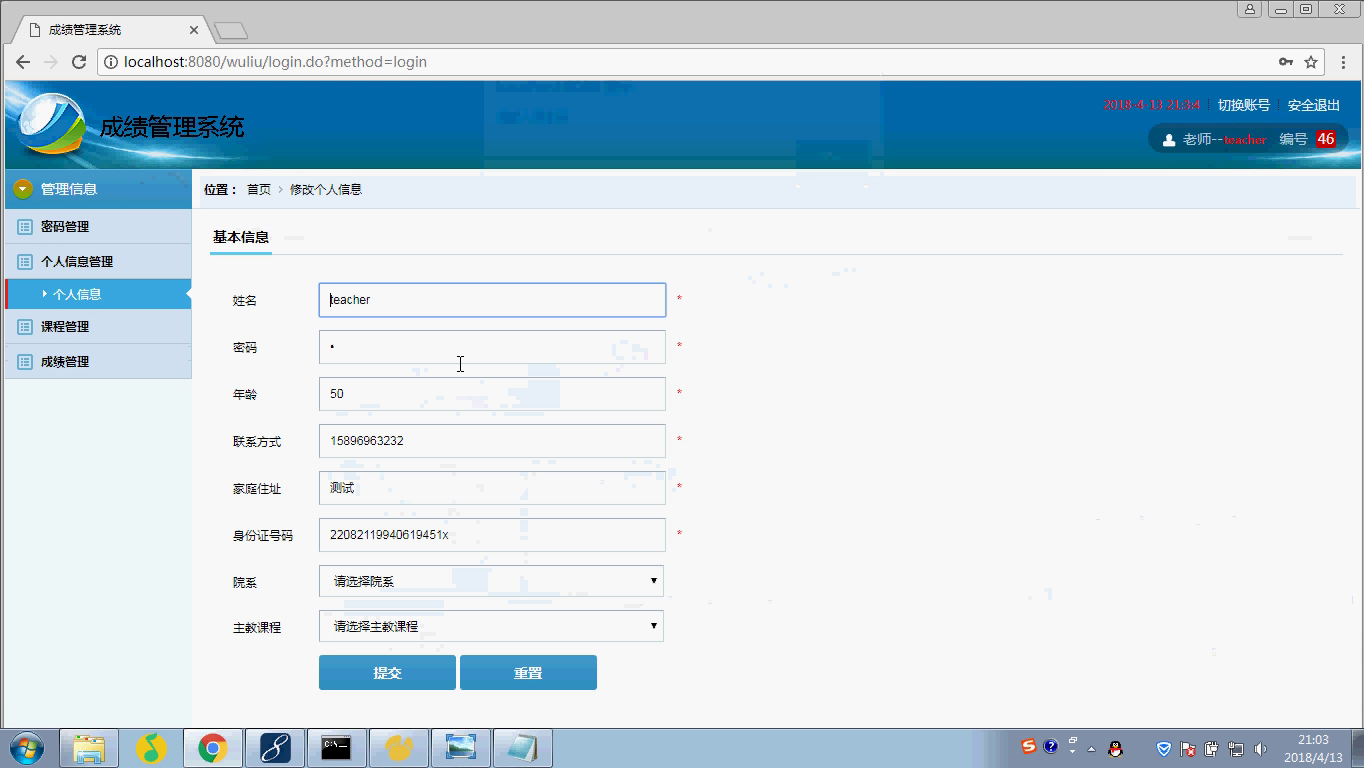Viewport: 1364px width, 768px height.
Task: Open the Windows Start button
Action: click(27, 747)
